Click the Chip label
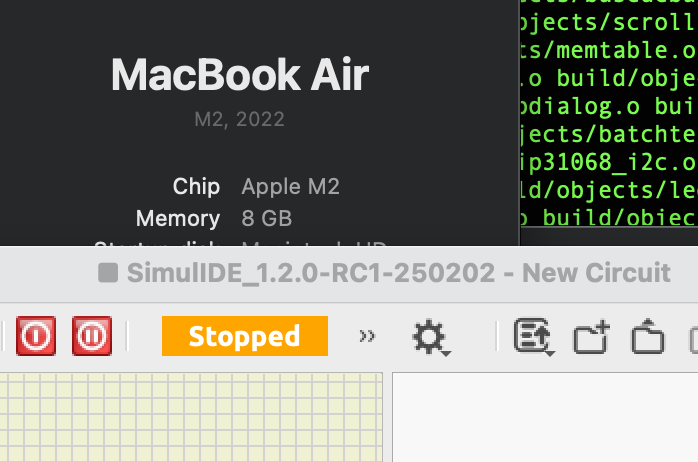The image size is (698, 462). point(196,186)
